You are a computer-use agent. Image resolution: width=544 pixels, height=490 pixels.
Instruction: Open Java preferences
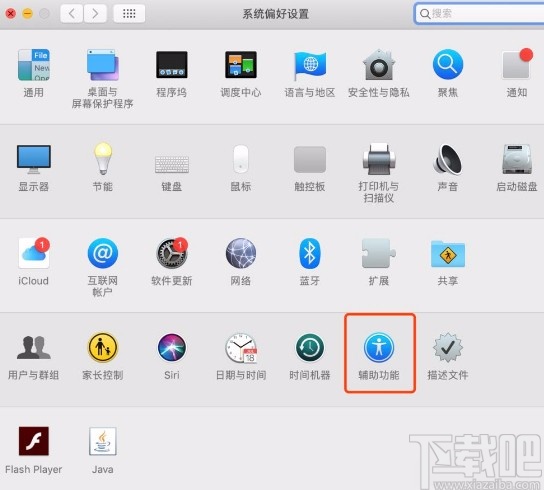click(x=102, y=441)
